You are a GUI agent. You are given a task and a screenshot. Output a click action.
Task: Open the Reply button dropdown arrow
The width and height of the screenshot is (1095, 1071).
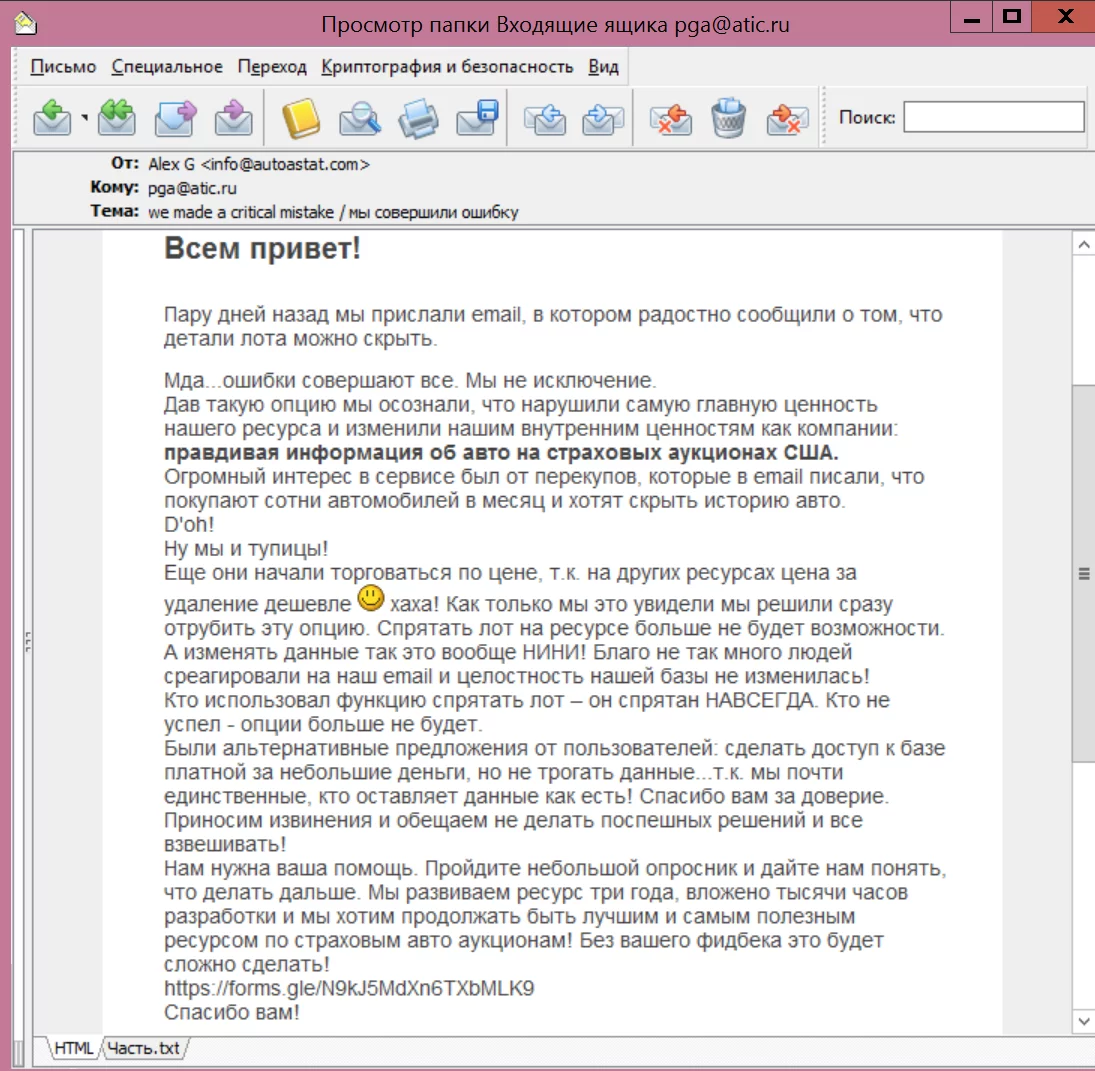tap(84, 117)
